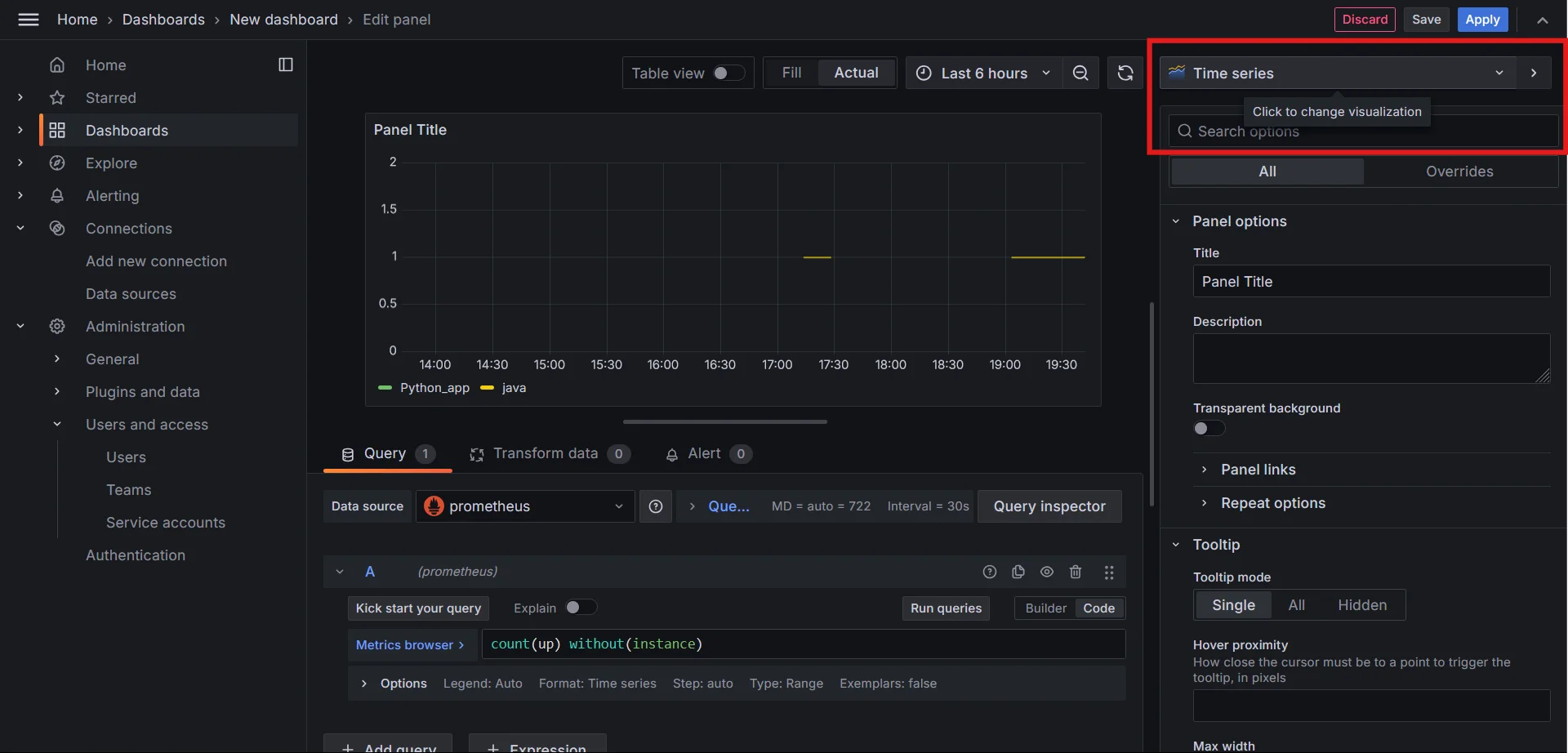Enable Transparent background switch

pyautogui.click(x=1209, y=428)
